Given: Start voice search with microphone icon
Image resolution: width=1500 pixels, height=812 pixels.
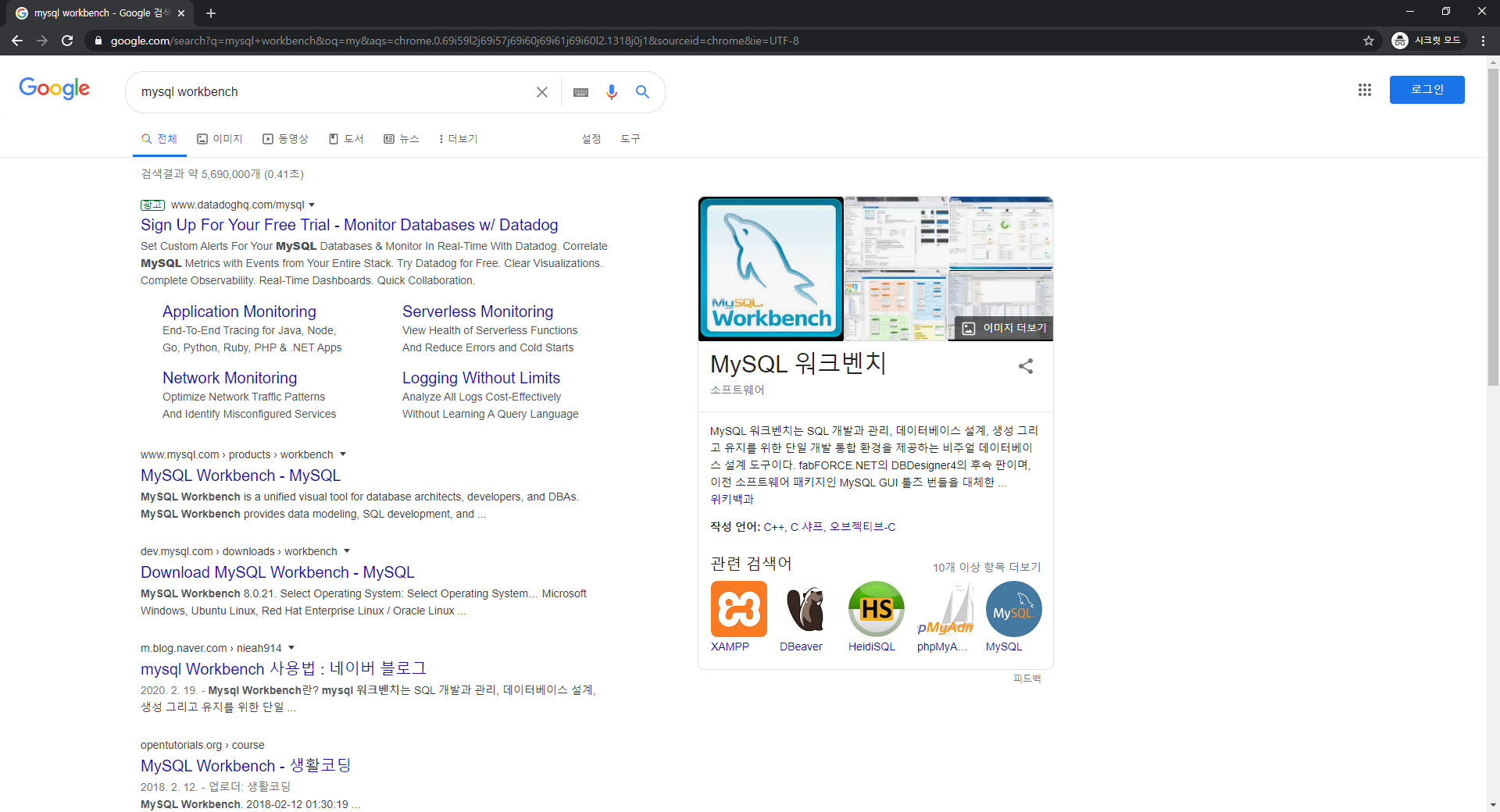Looking at the screenshot, I should 612,92.
